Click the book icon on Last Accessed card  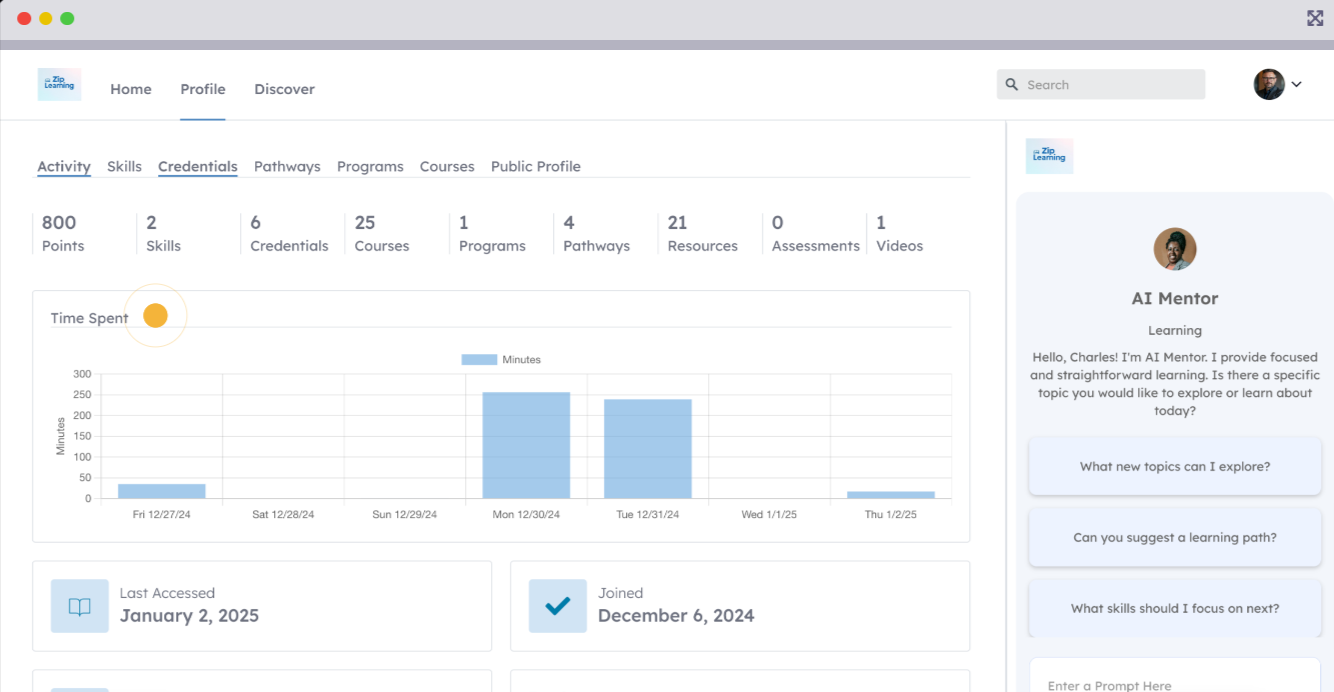[x=79, y=606]
